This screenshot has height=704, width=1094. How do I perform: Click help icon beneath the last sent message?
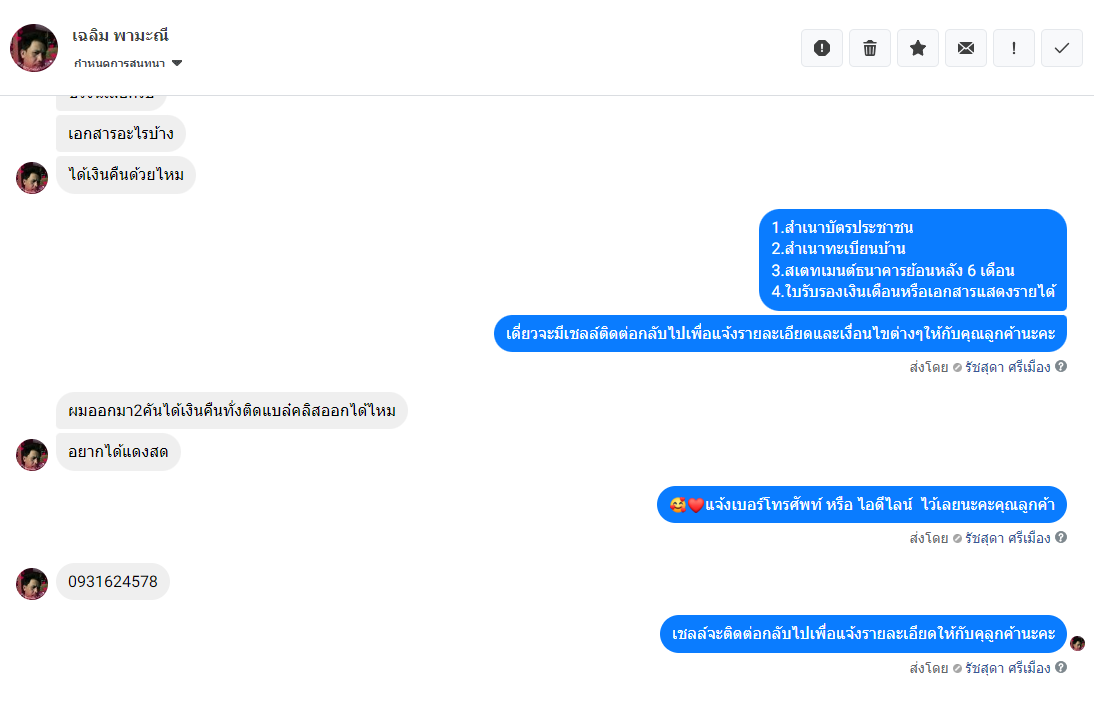(x=1061, y=667)
